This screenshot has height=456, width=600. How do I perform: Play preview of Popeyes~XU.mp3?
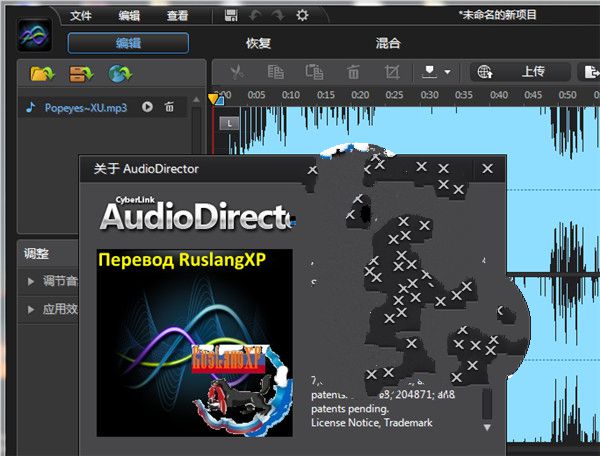[x=147, y=107]
